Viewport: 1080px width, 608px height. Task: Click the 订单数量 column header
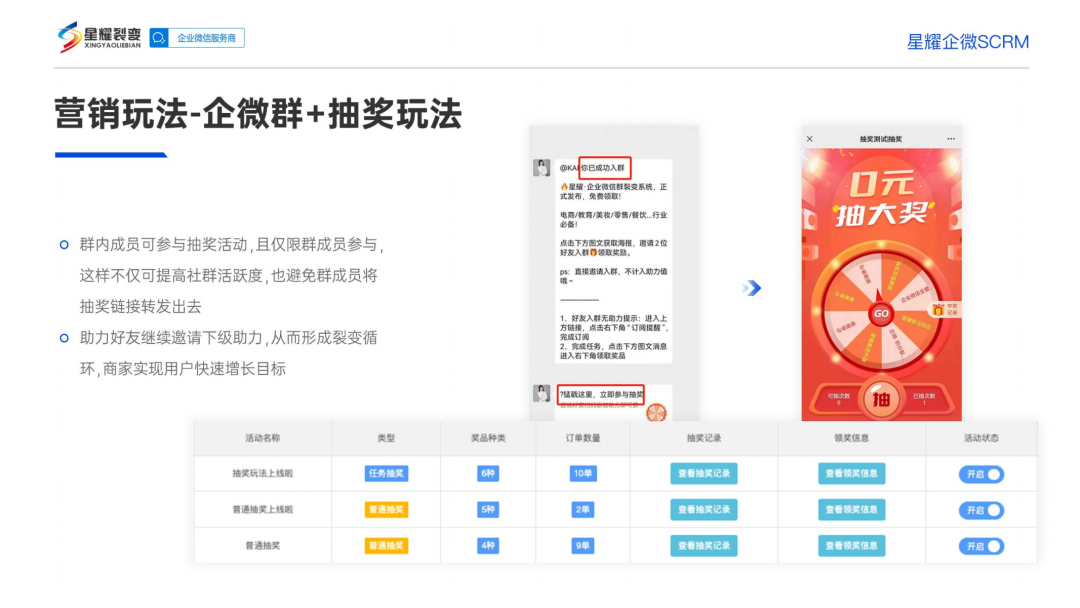tap(583, 438)
